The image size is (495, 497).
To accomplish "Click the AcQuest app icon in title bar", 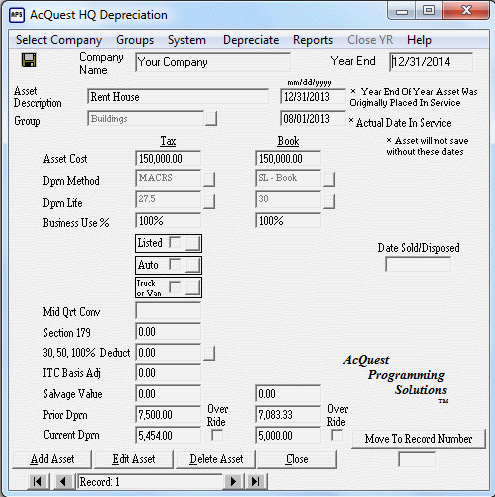I will click(17, 15).
